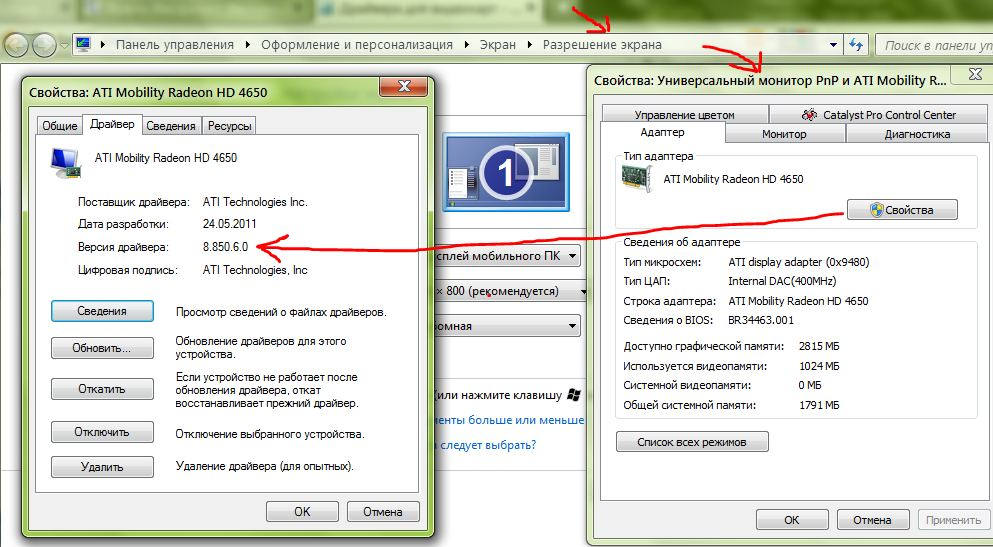Click the Catalyst Pro Control Center tab icon
Image resolution: width=993 pixels, height=547 pixels.
pyautogui.click(x=809, y=115)
